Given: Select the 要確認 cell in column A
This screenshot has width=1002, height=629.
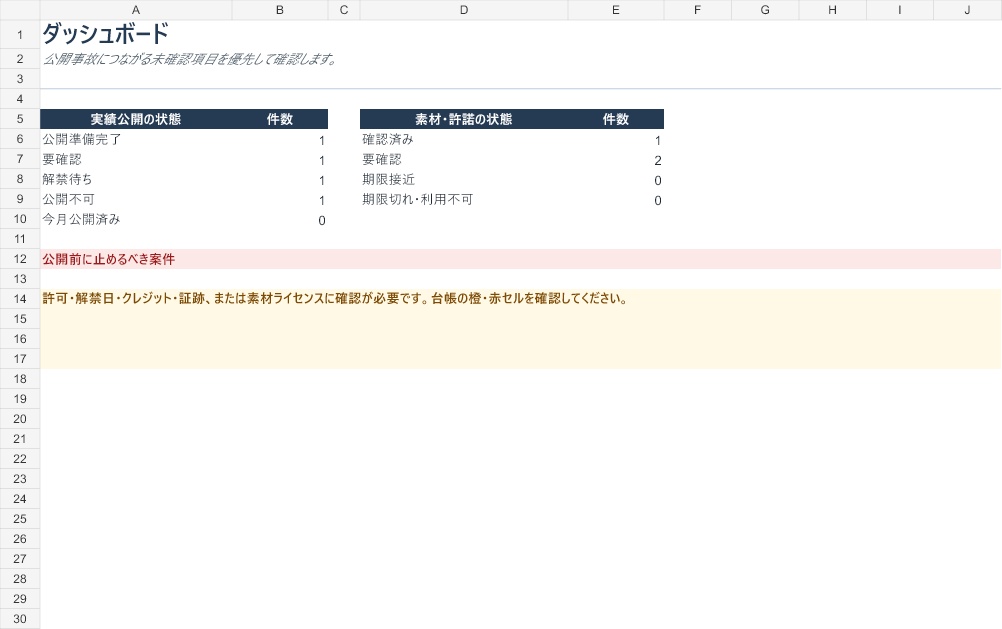Looking at the screenshot, I should point(135,159).
